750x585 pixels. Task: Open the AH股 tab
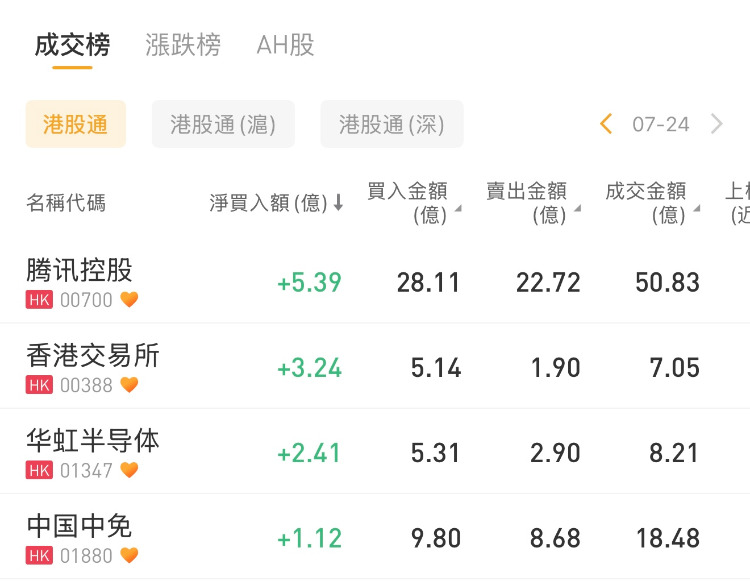(286, 45)
